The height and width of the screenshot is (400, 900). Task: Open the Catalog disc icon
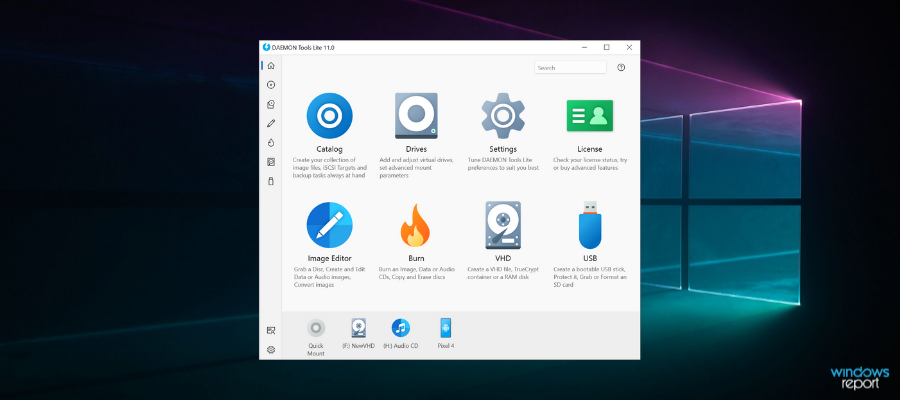click(x=329, y=116)
